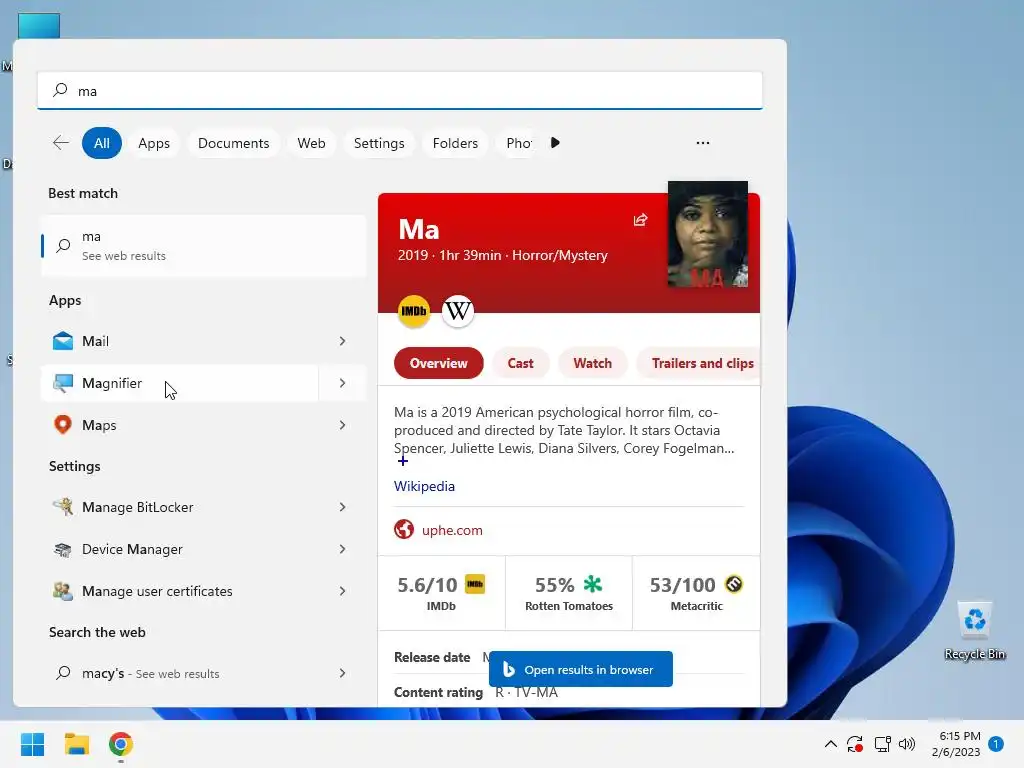The width and height of the screenshot is (1024, 768).
Task: Click the IMDb round icon in the Ma card
Action: (414, 312)
